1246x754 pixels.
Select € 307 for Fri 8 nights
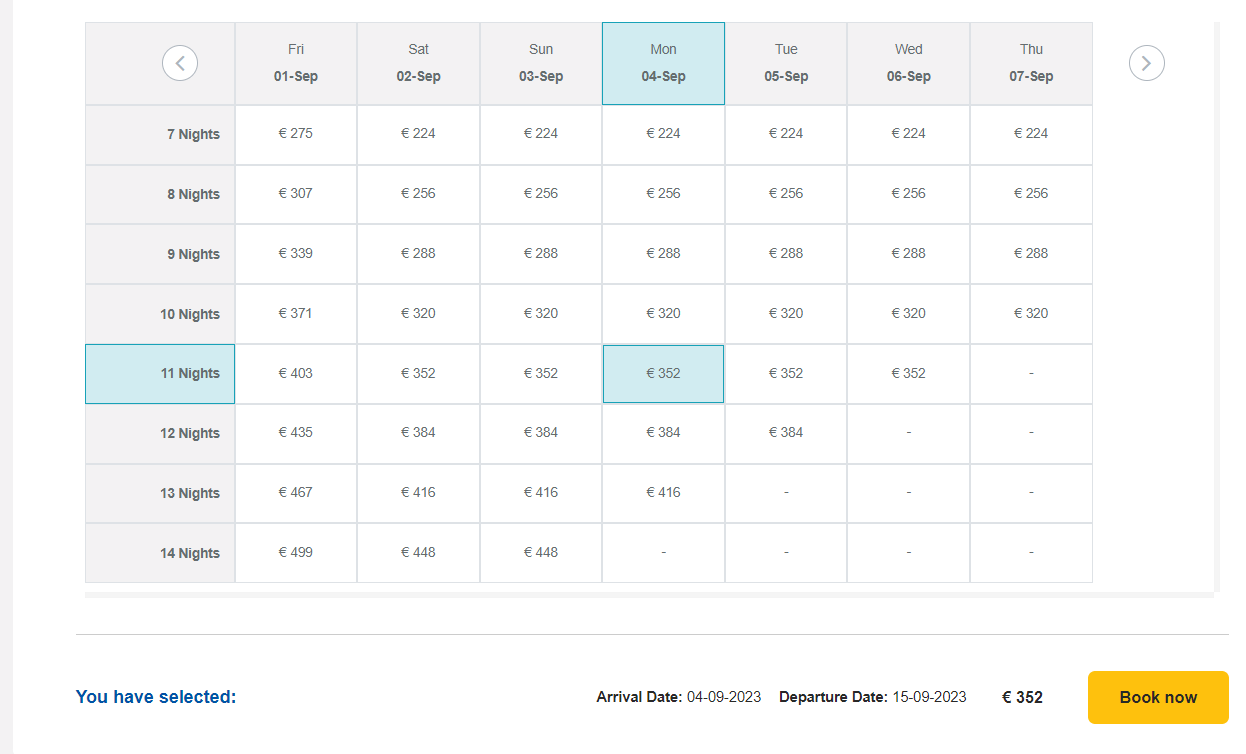pyautogui.click(x=296, y=193)
